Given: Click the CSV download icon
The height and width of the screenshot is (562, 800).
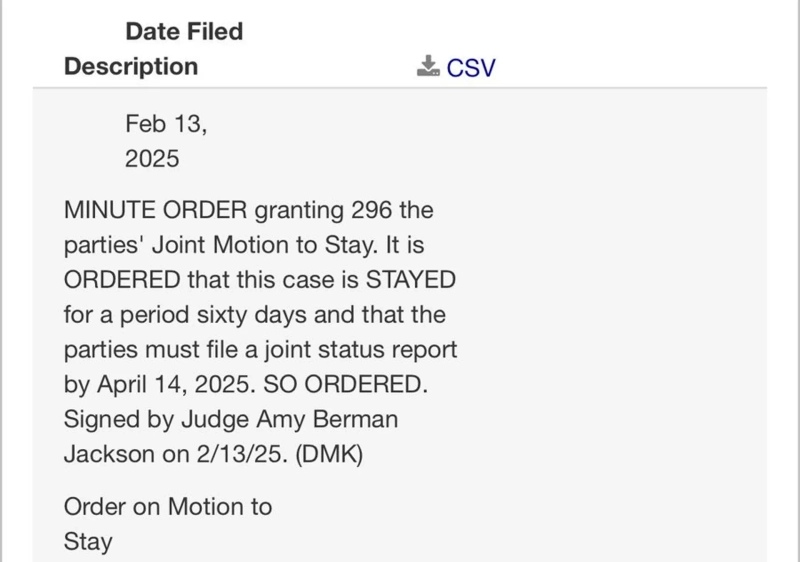Looking at the screenshot, I should click(x=428, y=66).
